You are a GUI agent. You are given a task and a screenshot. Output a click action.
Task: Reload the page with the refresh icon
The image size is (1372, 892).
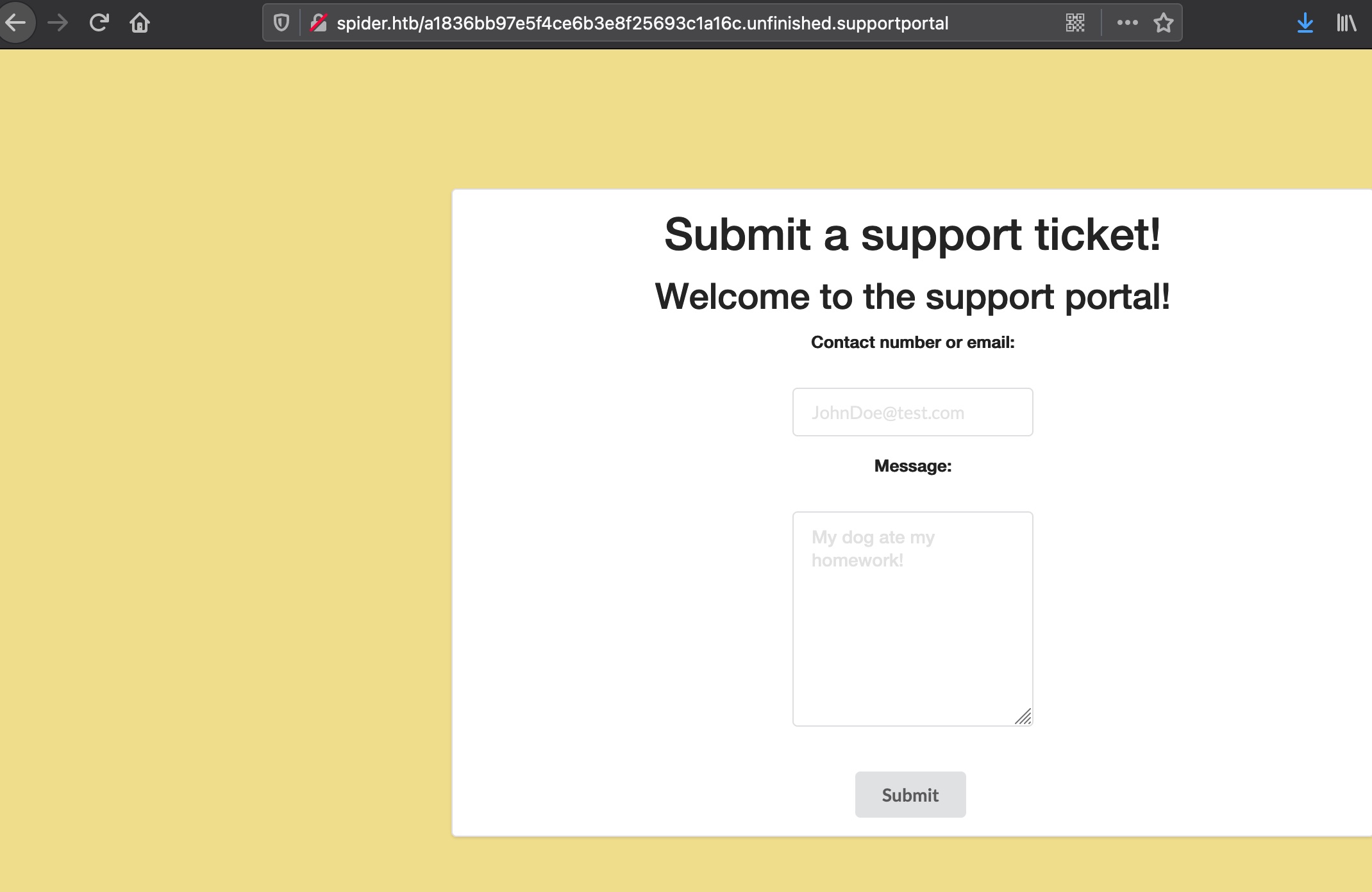coord(99,23)
